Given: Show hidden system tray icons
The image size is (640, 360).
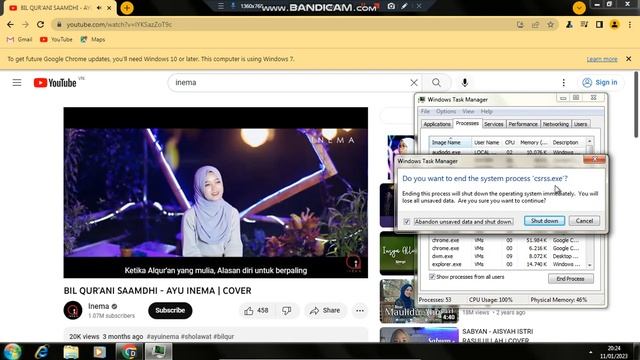Looking at the screenshot, I should 591,352.
